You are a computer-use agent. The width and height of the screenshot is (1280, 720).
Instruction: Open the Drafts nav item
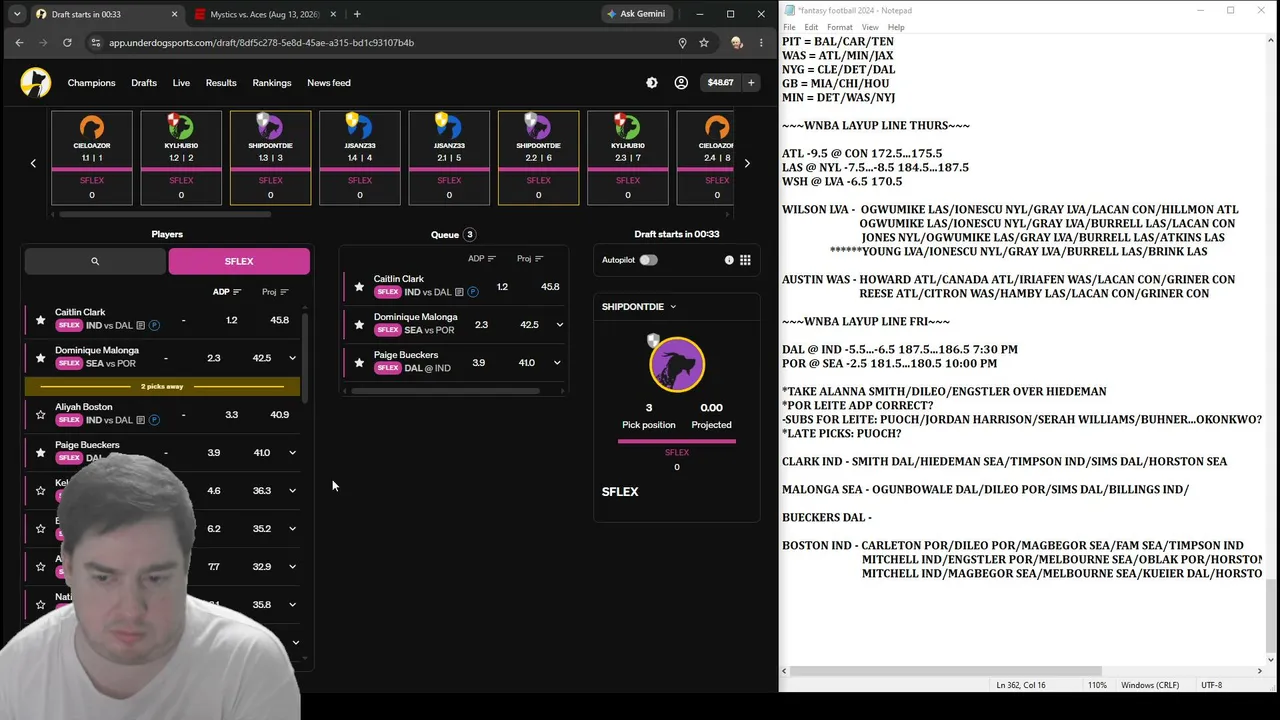pyautogui.click(x=144, y=83)
